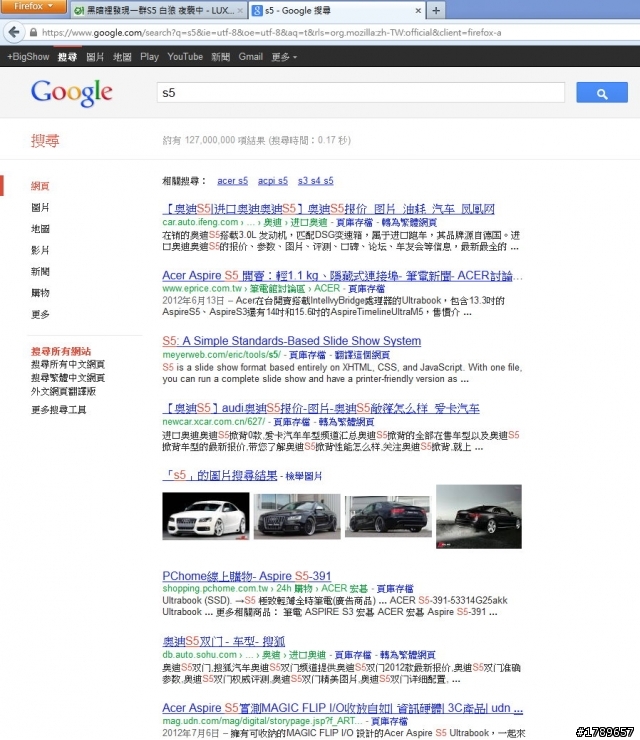This screenshot has width=640, height=740.
Task: Select 網頁 in left sidebar
Action: (40, 186)
